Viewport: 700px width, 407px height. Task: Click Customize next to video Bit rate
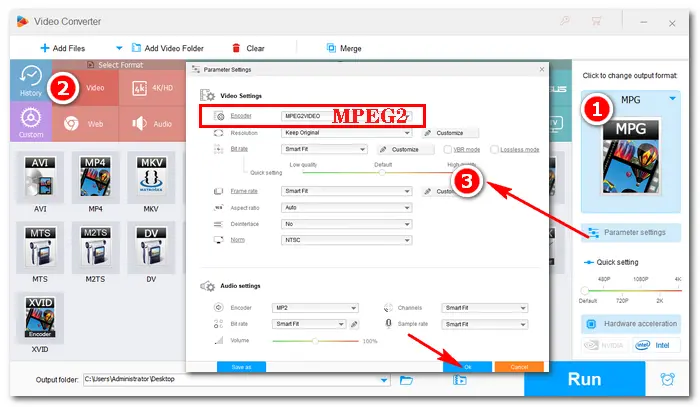(x=405, y=150)
